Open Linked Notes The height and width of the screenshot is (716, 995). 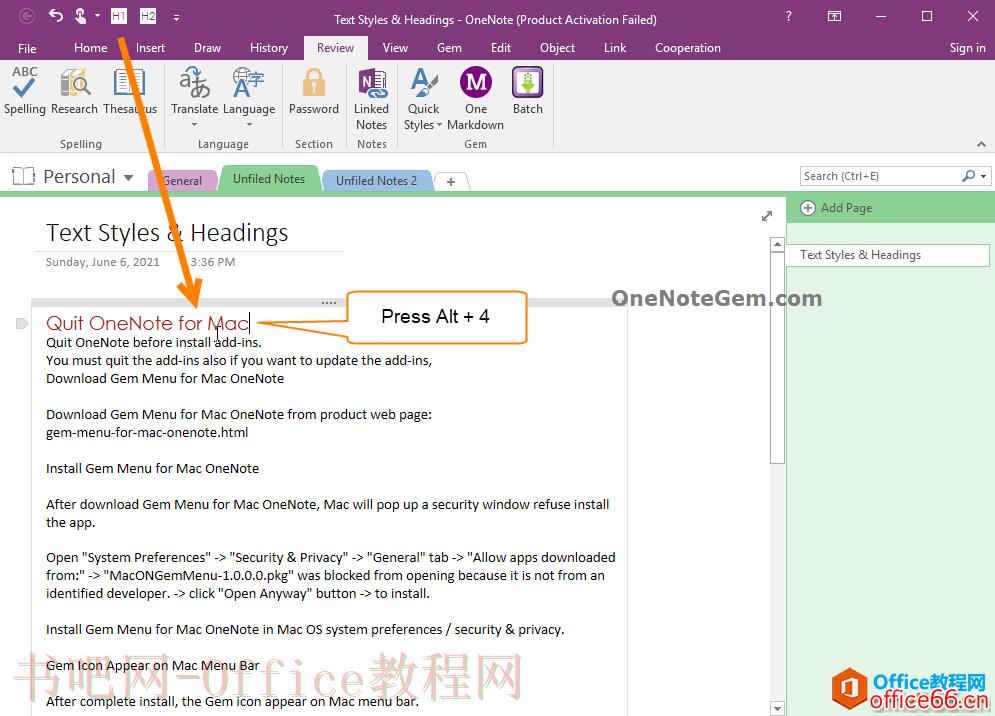coord(372,98)
